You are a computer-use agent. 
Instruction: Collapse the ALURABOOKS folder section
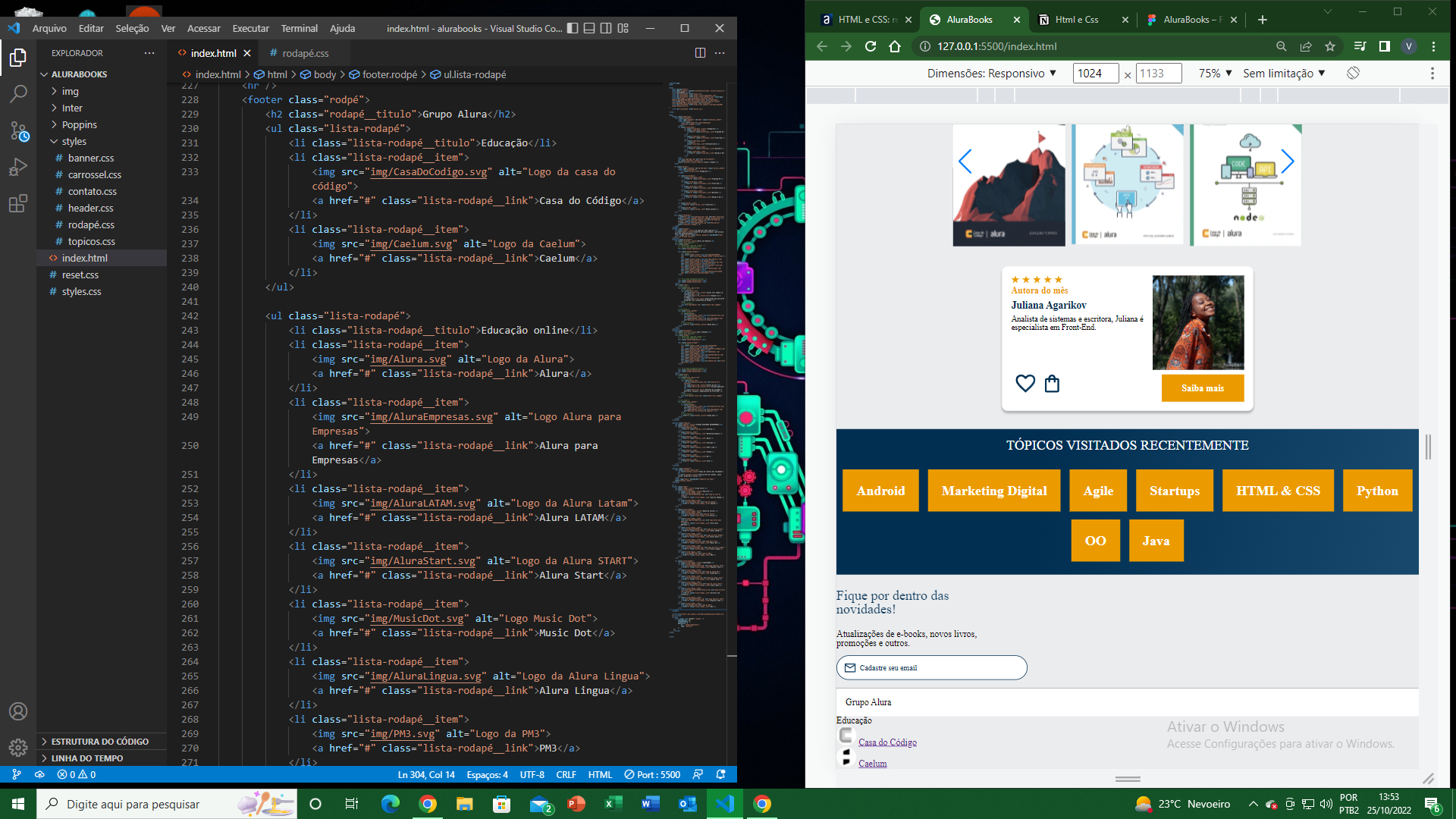pyautogui.click(x=102, y=74)
